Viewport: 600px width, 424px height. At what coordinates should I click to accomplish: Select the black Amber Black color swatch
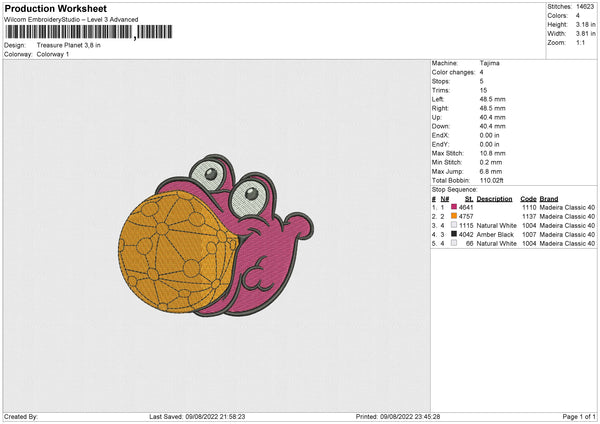(x=454, y=234)
